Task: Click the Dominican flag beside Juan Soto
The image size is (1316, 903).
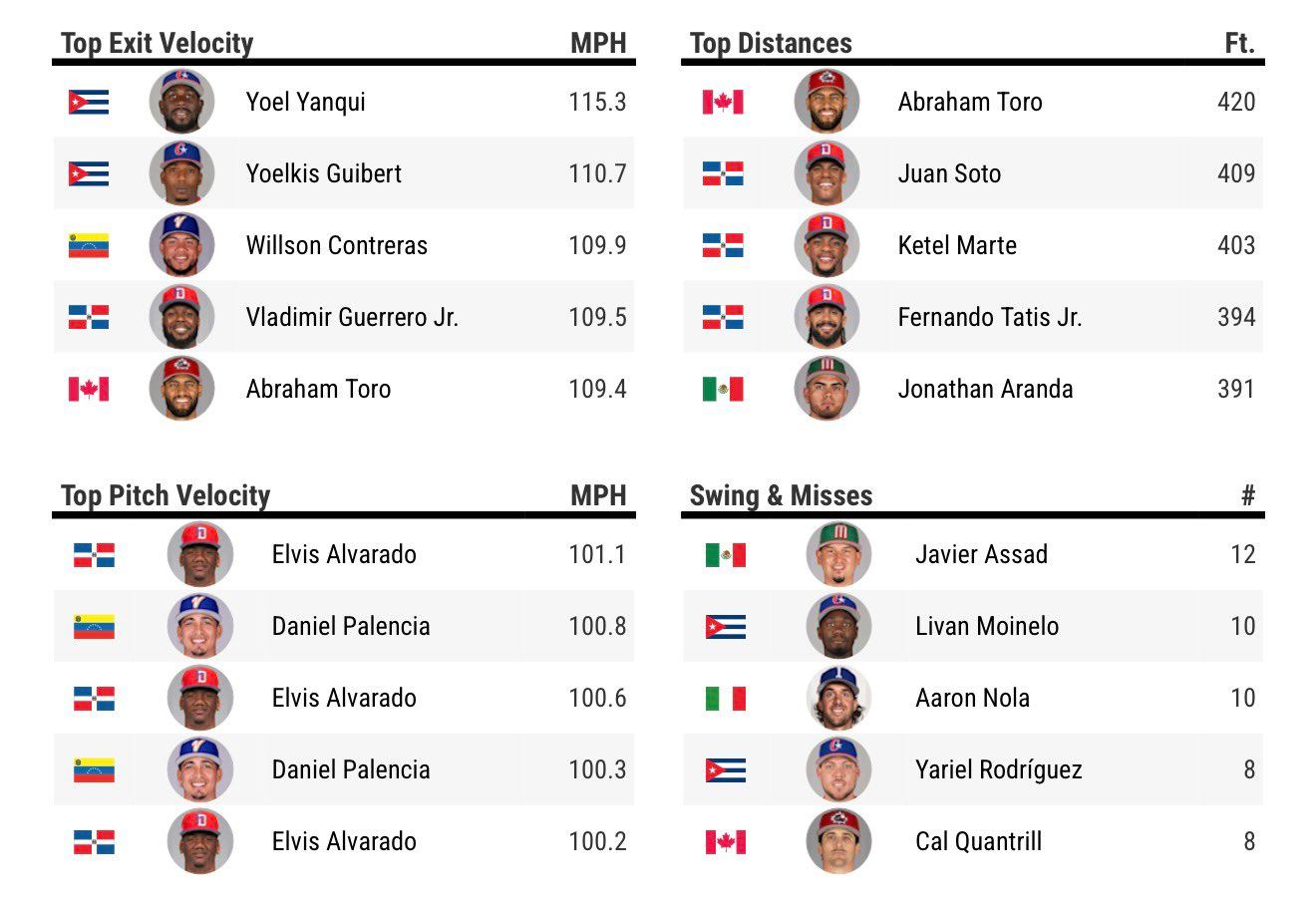Action: (723, 173)
